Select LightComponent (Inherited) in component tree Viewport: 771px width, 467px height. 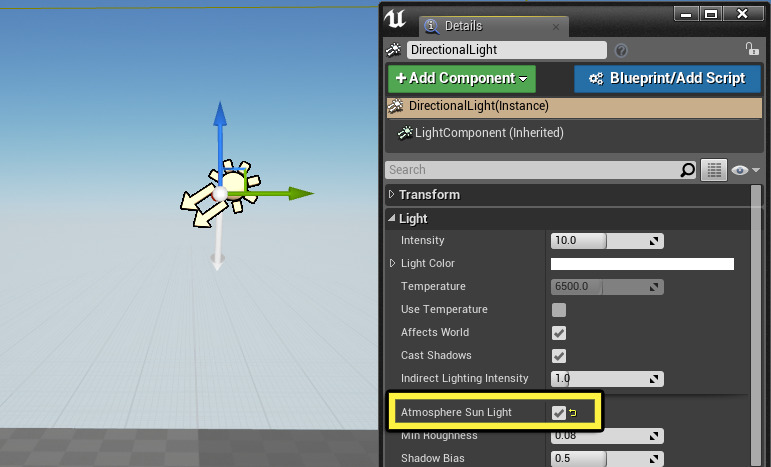coord(489,133)
